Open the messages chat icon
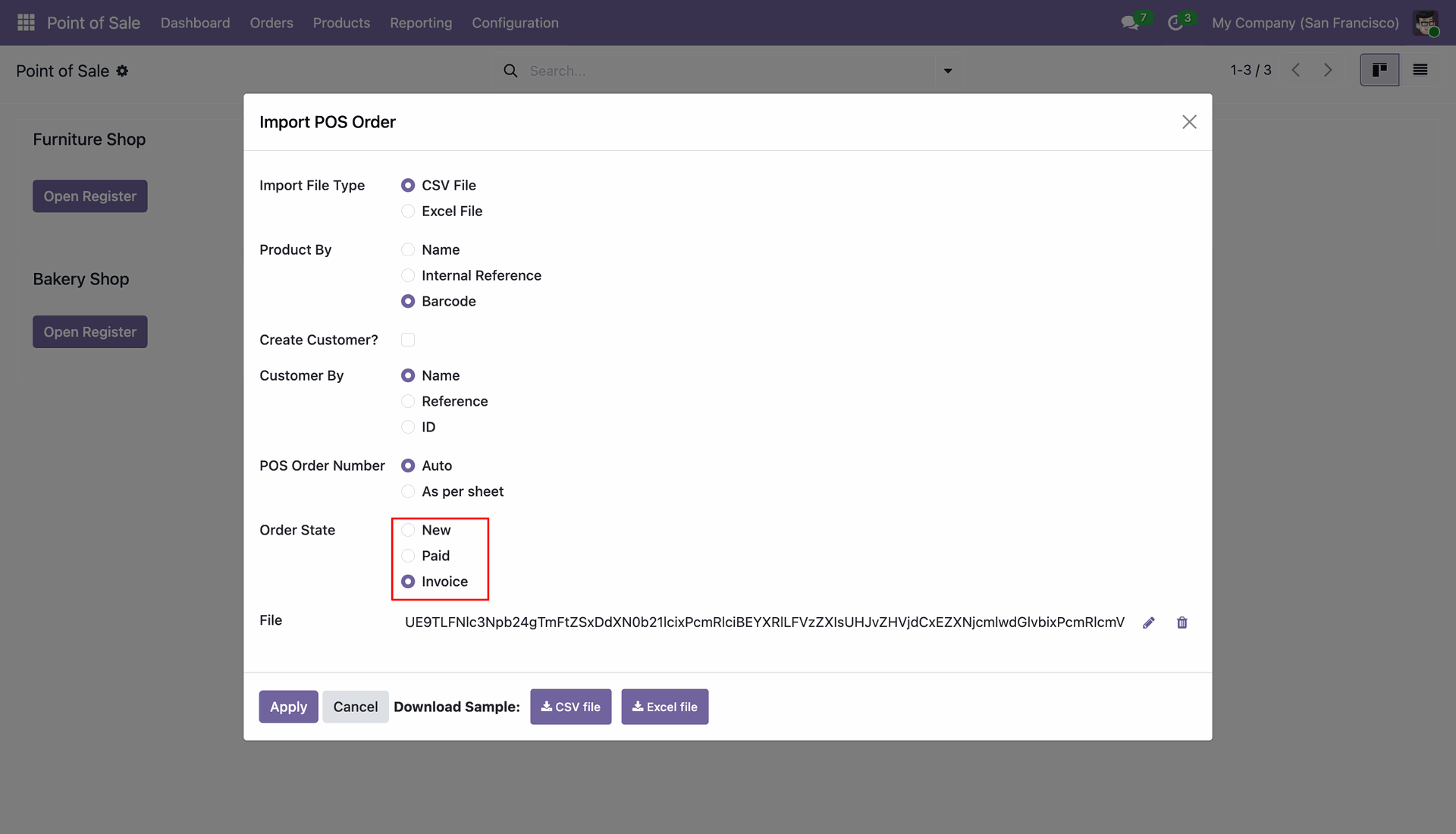 click(x=1131, y=23)
